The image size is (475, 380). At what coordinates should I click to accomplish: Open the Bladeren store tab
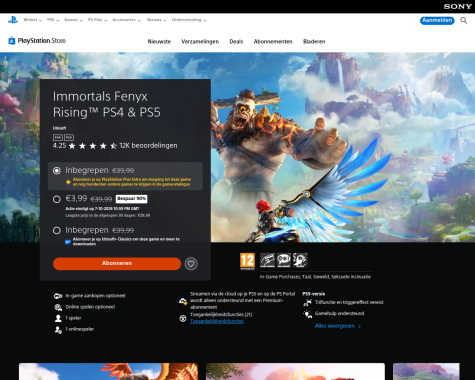coord(314,42)
